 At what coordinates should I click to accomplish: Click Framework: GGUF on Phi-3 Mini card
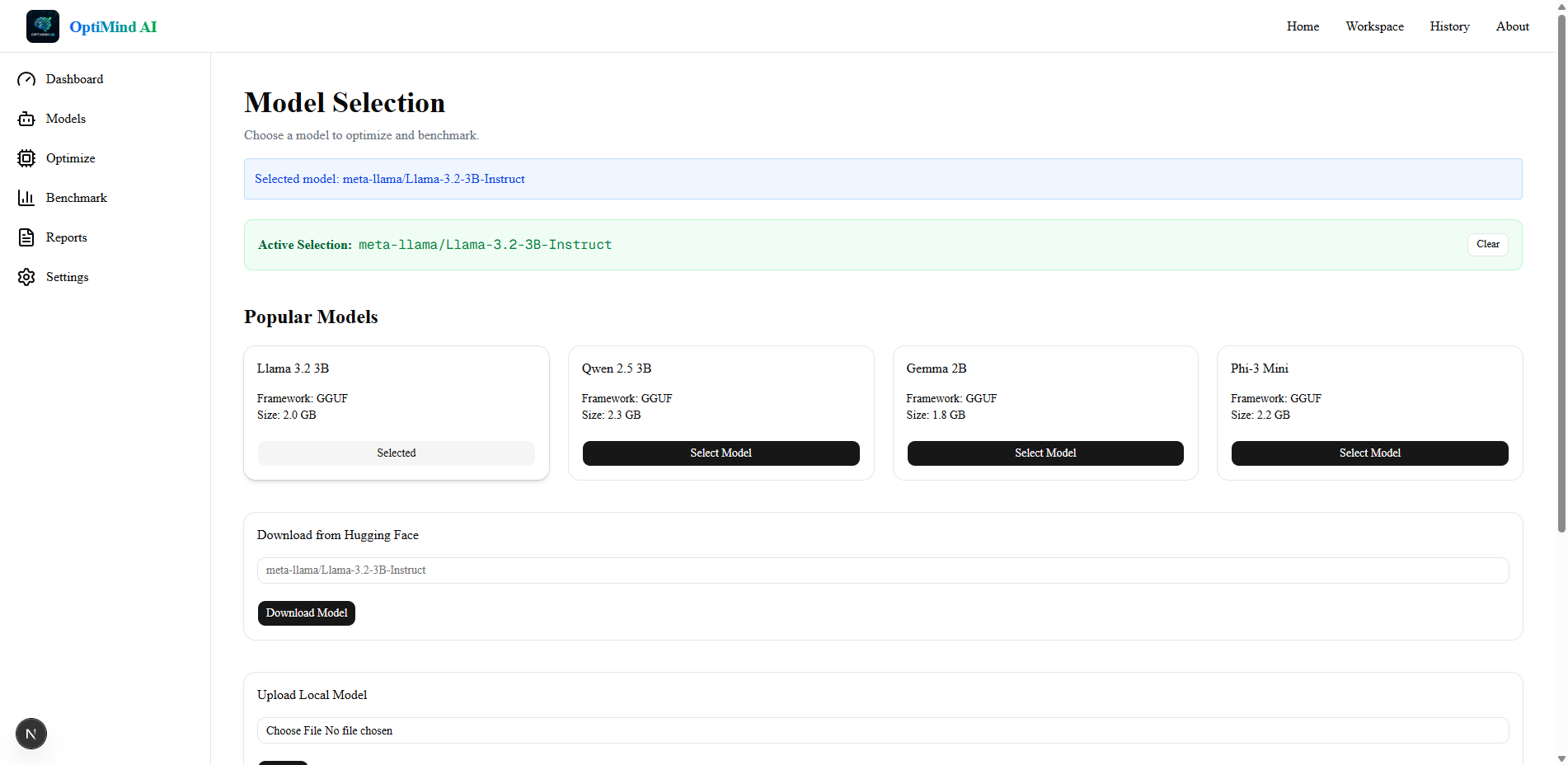coord(1276,399)
